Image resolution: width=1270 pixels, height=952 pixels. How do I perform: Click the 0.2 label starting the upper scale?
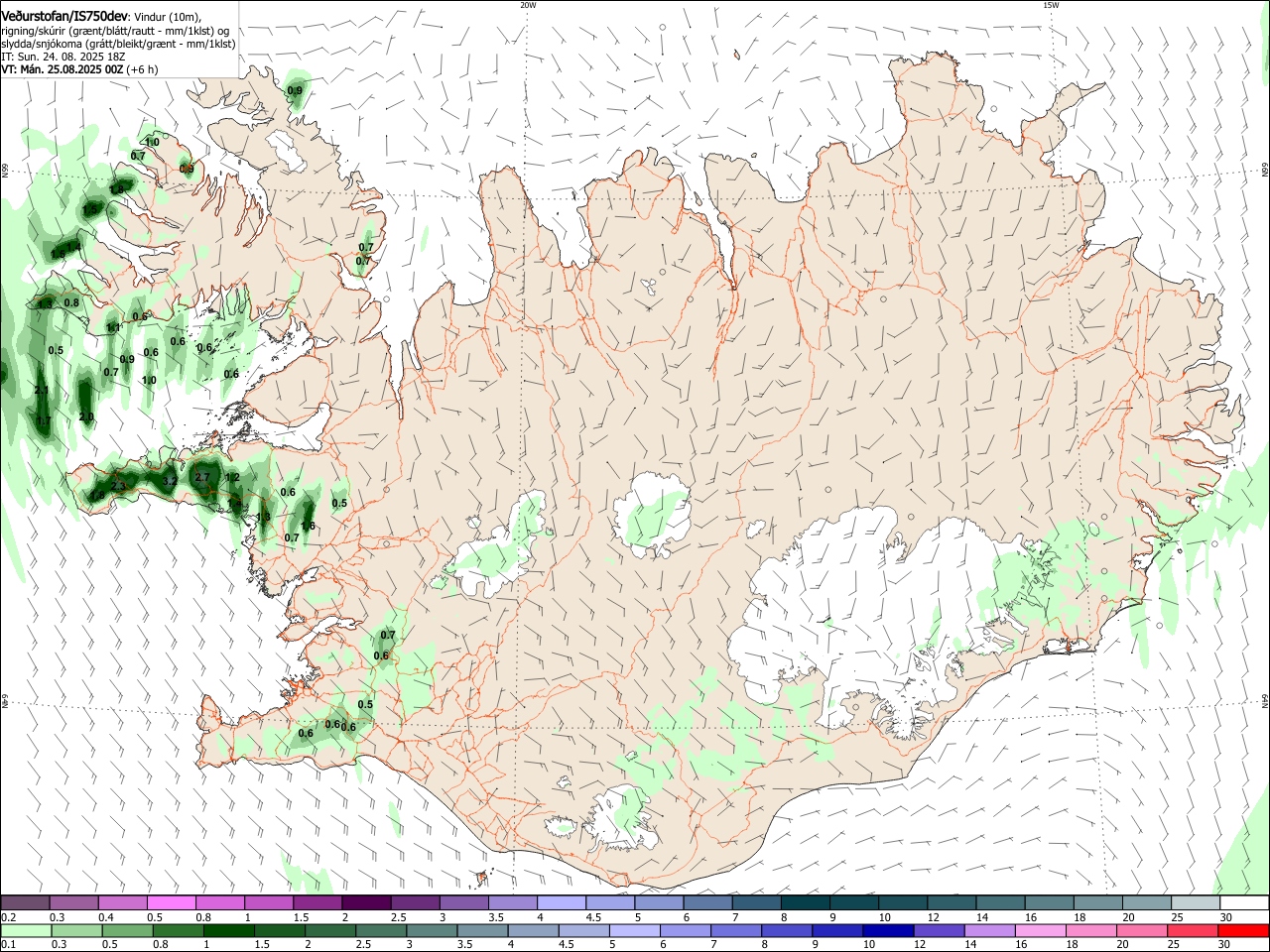[9, 917]
